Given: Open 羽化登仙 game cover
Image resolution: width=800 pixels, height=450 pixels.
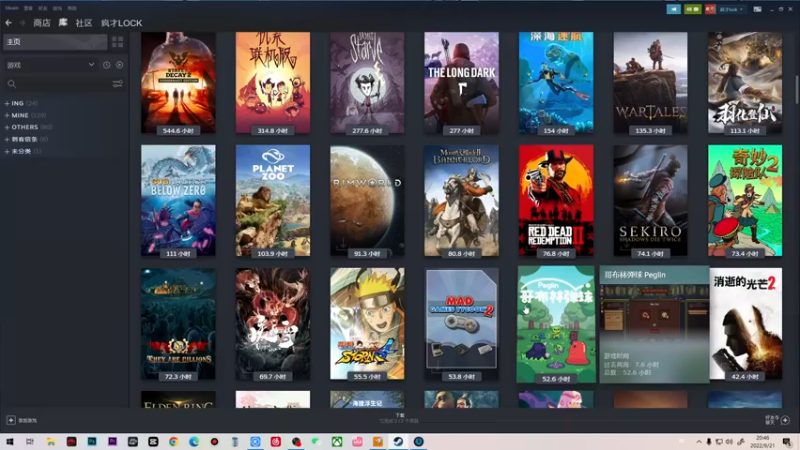Looking at the screenshot, I should (744, 83).
